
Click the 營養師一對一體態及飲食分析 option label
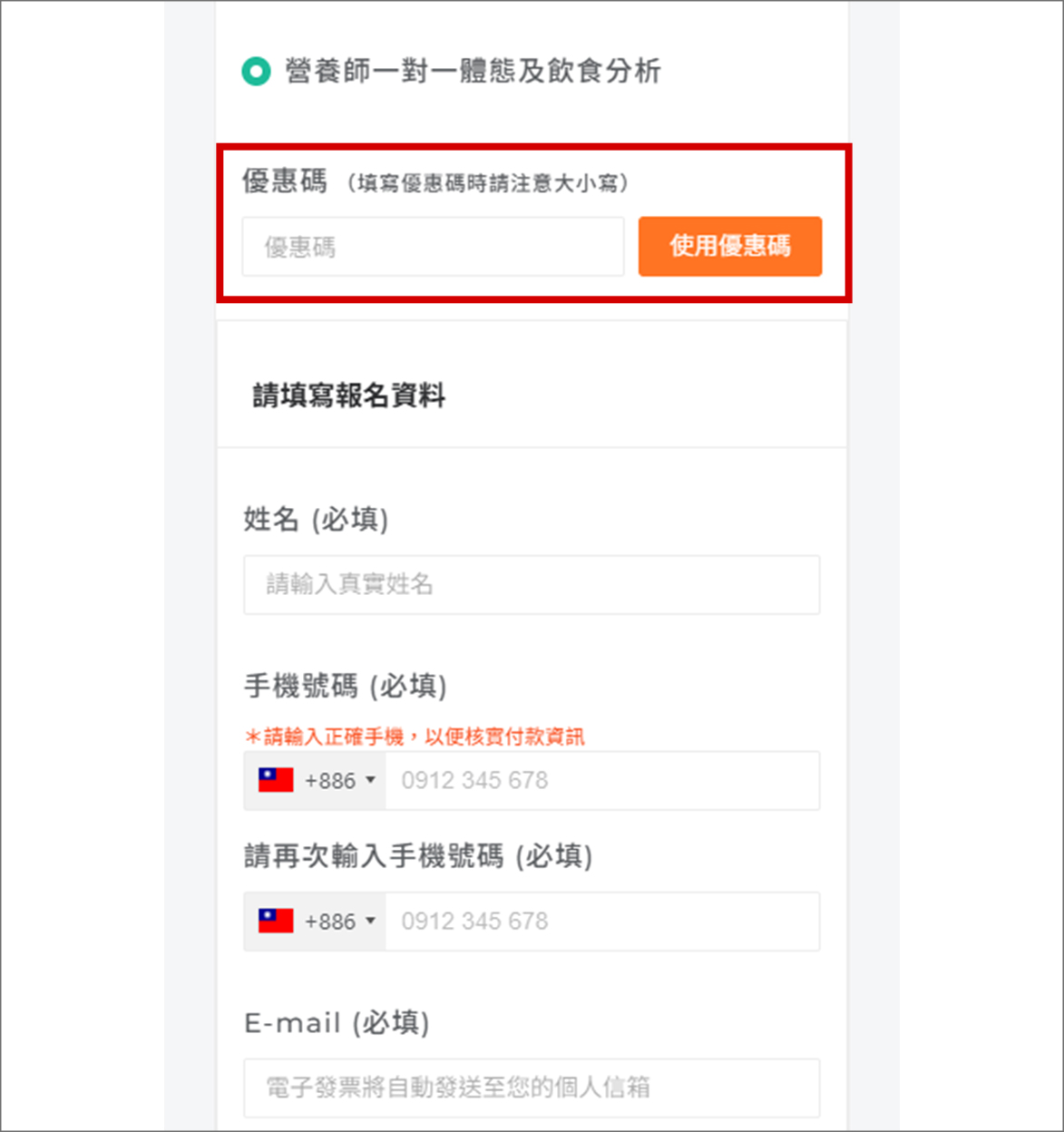(473, 71)
